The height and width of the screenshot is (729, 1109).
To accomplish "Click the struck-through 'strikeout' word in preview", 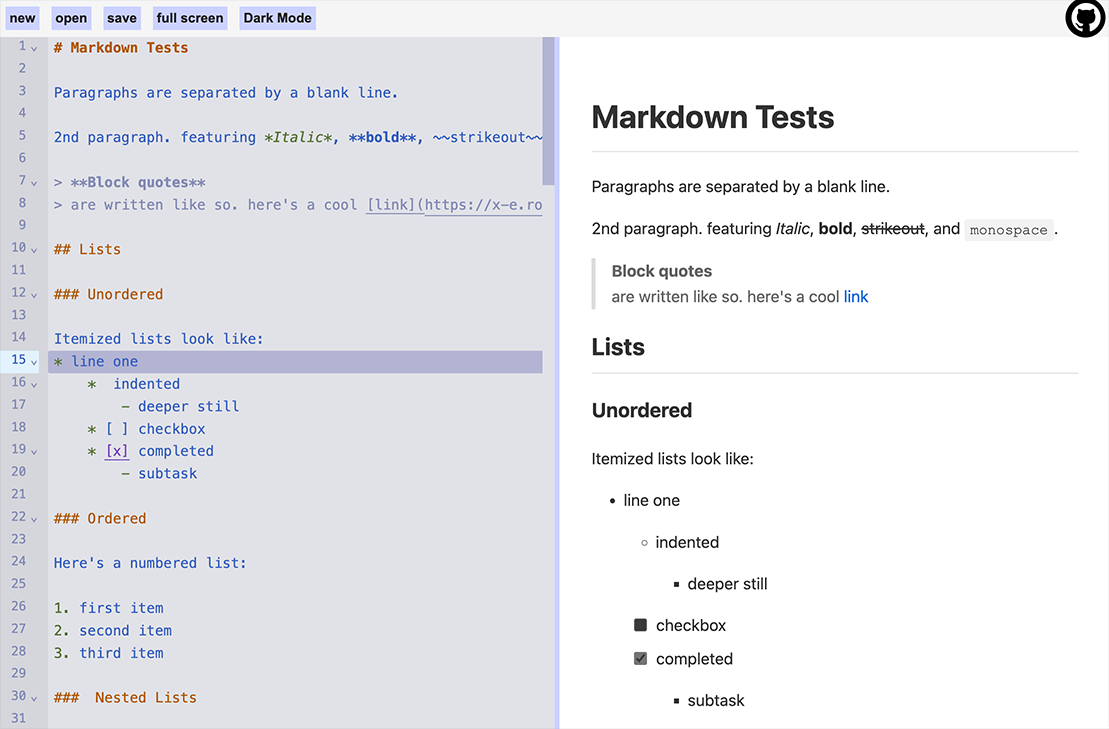I will click(893, 229).
